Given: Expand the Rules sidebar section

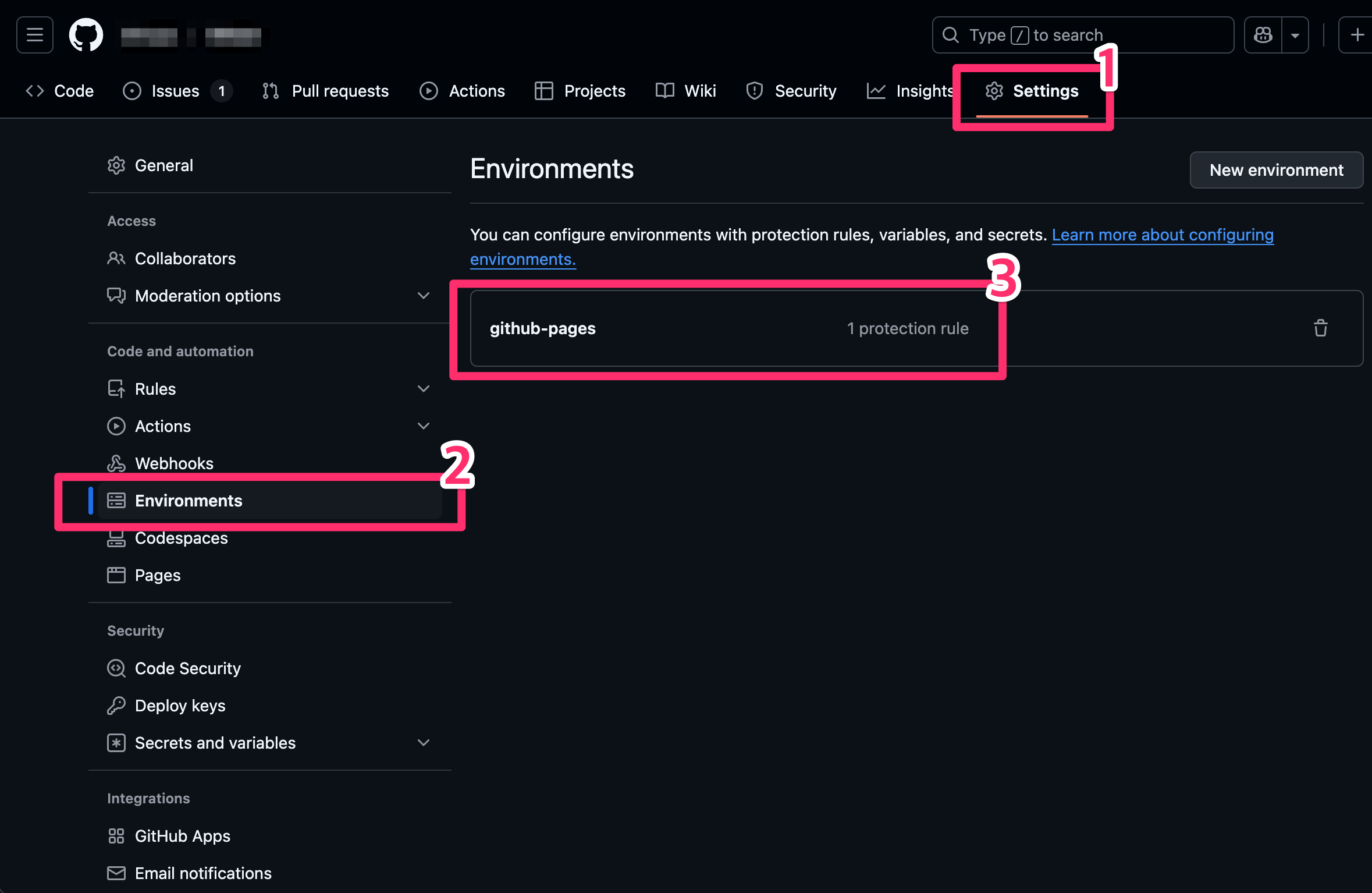Looking at the screenshot, I should tap(423, 389).
